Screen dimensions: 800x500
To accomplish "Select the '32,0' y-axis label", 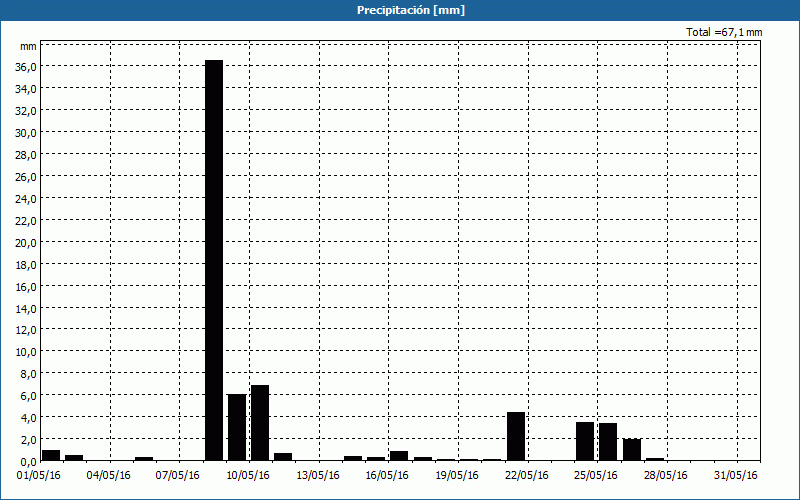I will (x=26, y=111).
